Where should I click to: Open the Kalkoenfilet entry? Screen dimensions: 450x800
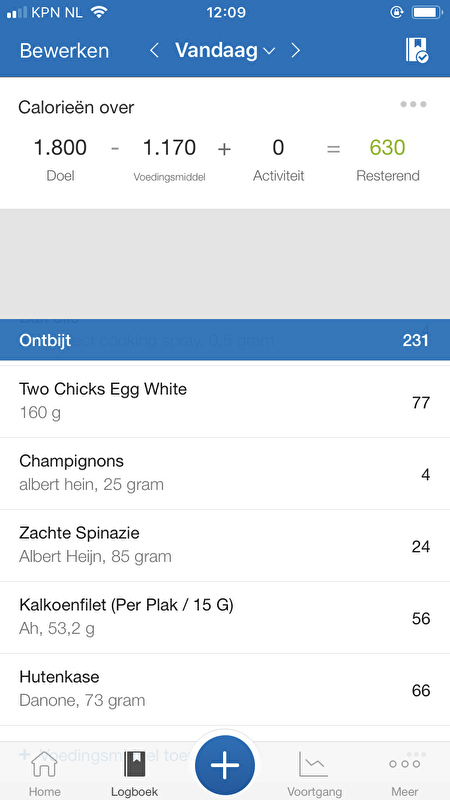[x=225, y=617]
